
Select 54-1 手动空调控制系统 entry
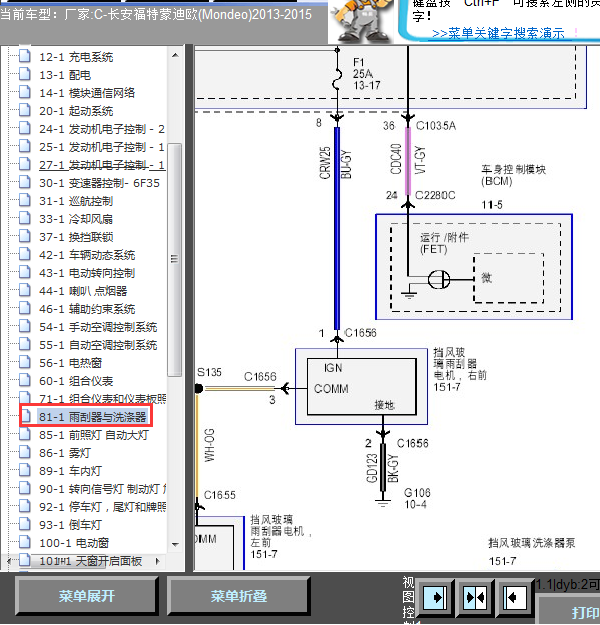tap(98, 327)
